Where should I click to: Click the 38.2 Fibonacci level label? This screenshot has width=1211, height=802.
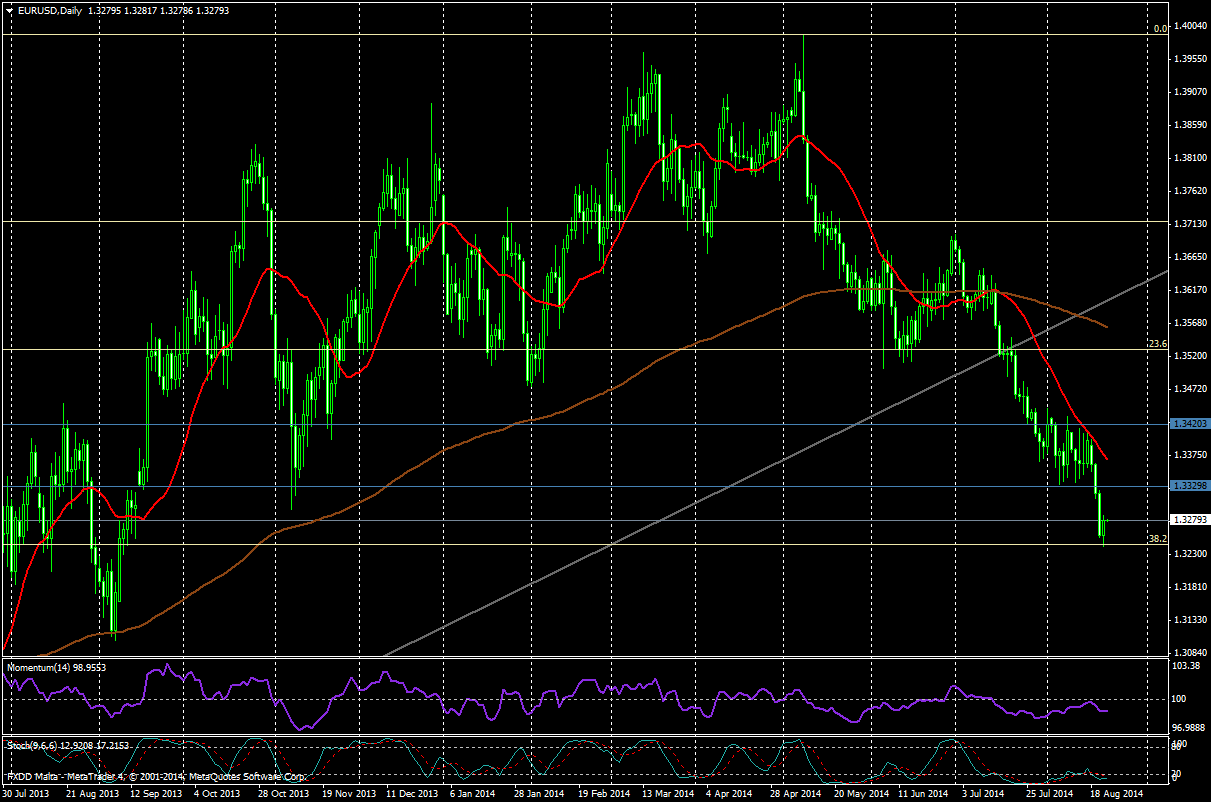[1157, 539]
